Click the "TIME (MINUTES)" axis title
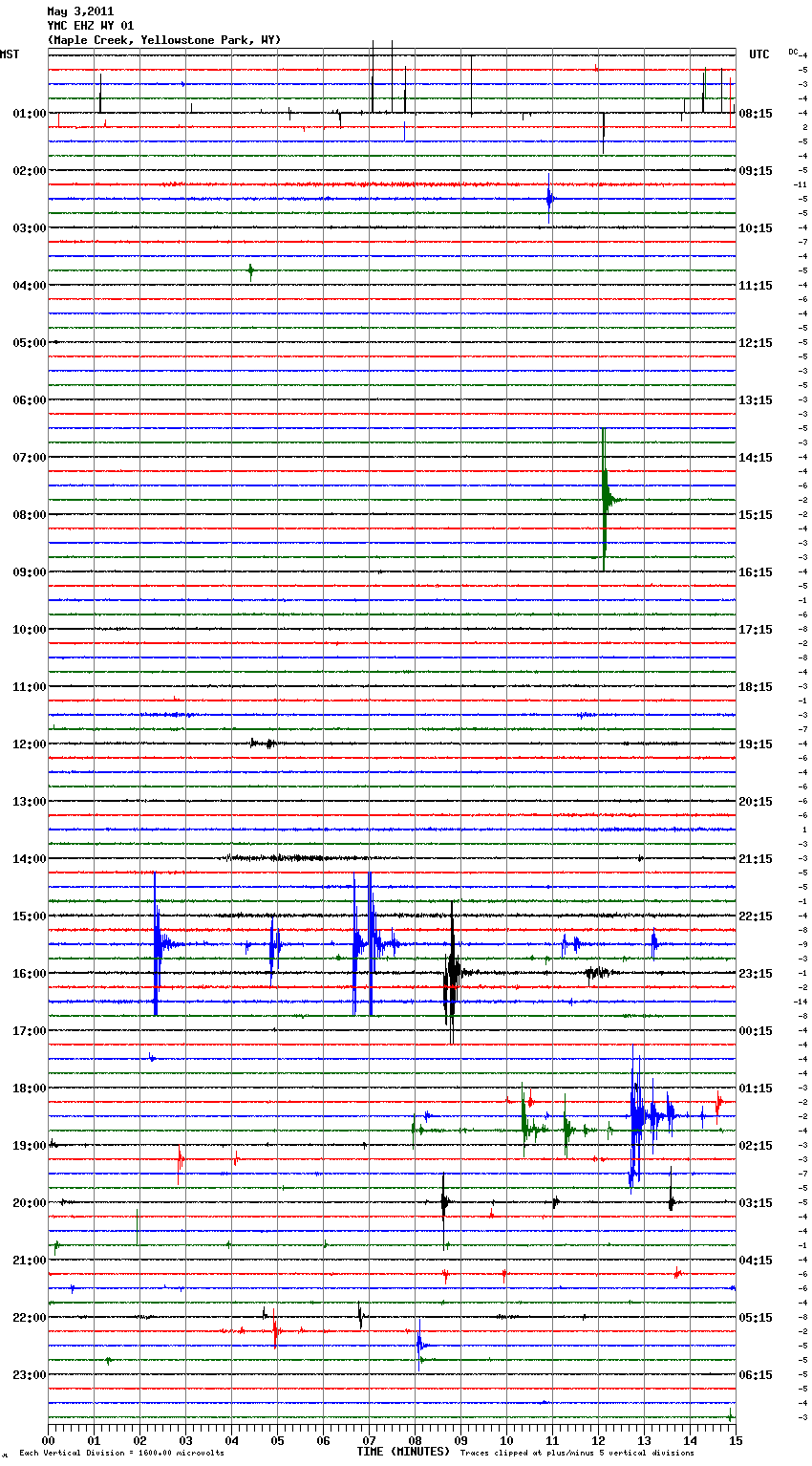Image resolution: width=812 pixels, height=1466 pixels. pos(403,1452)
